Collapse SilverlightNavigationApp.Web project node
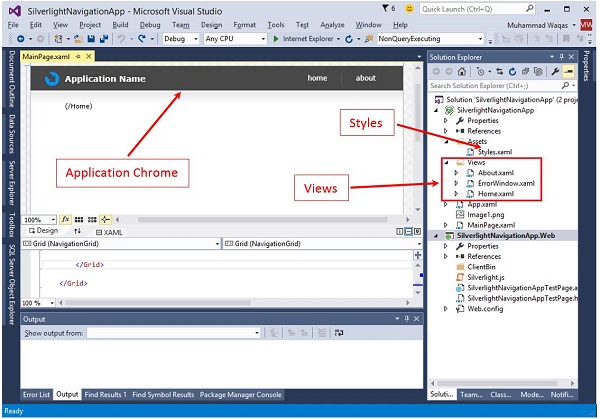The width and height of the screenshot is (600, 419). click(436, 236)
